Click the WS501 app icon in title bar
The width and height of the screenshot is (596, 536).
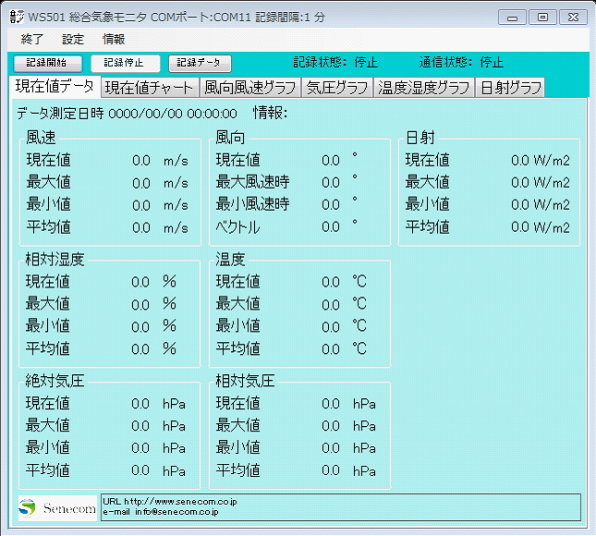pyautogui.click(x=16, y=17)
